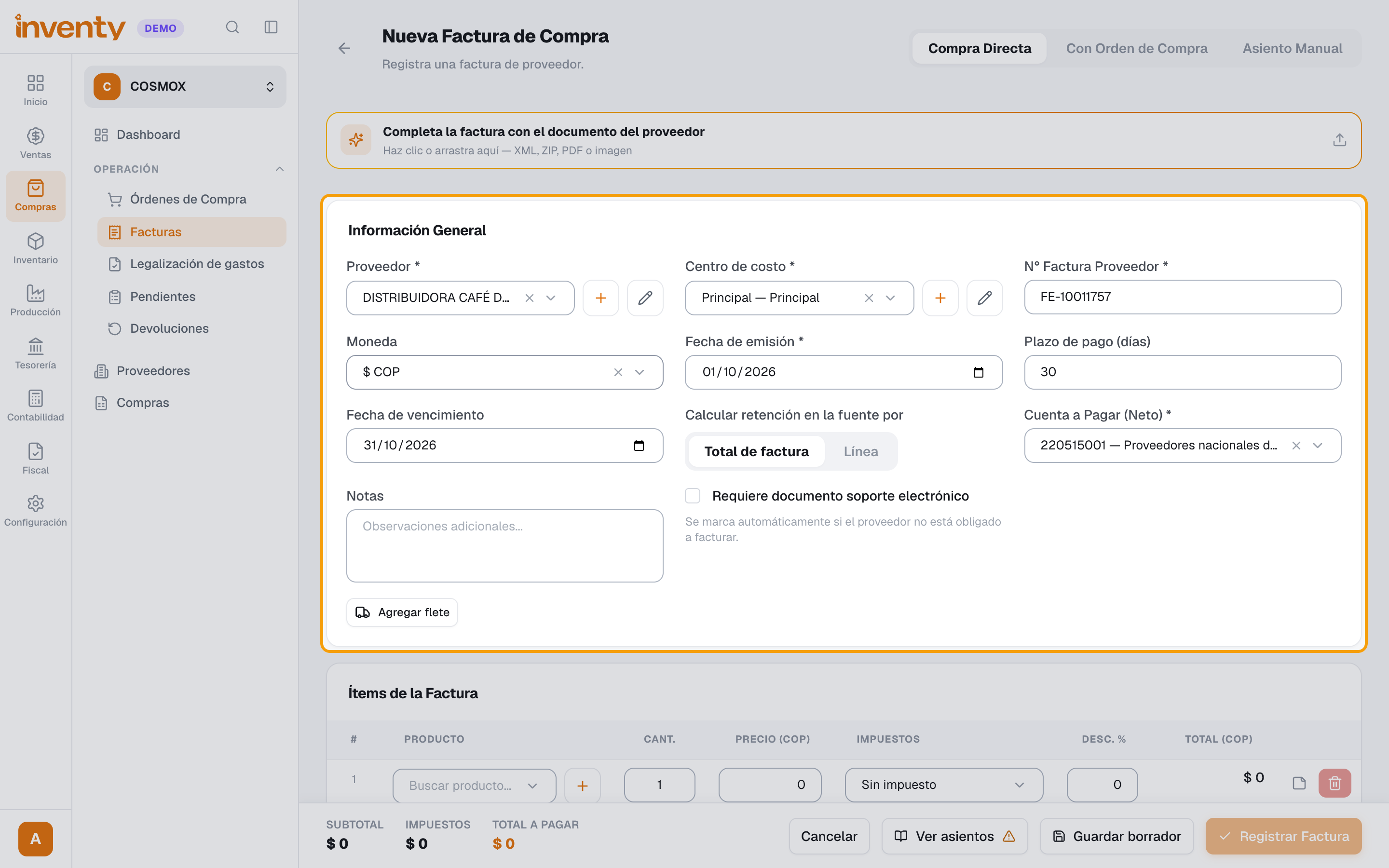Click Guardar borrador button
Image resolution: width=1389 pixels, height=868 pixels.
coord(1117,837)
